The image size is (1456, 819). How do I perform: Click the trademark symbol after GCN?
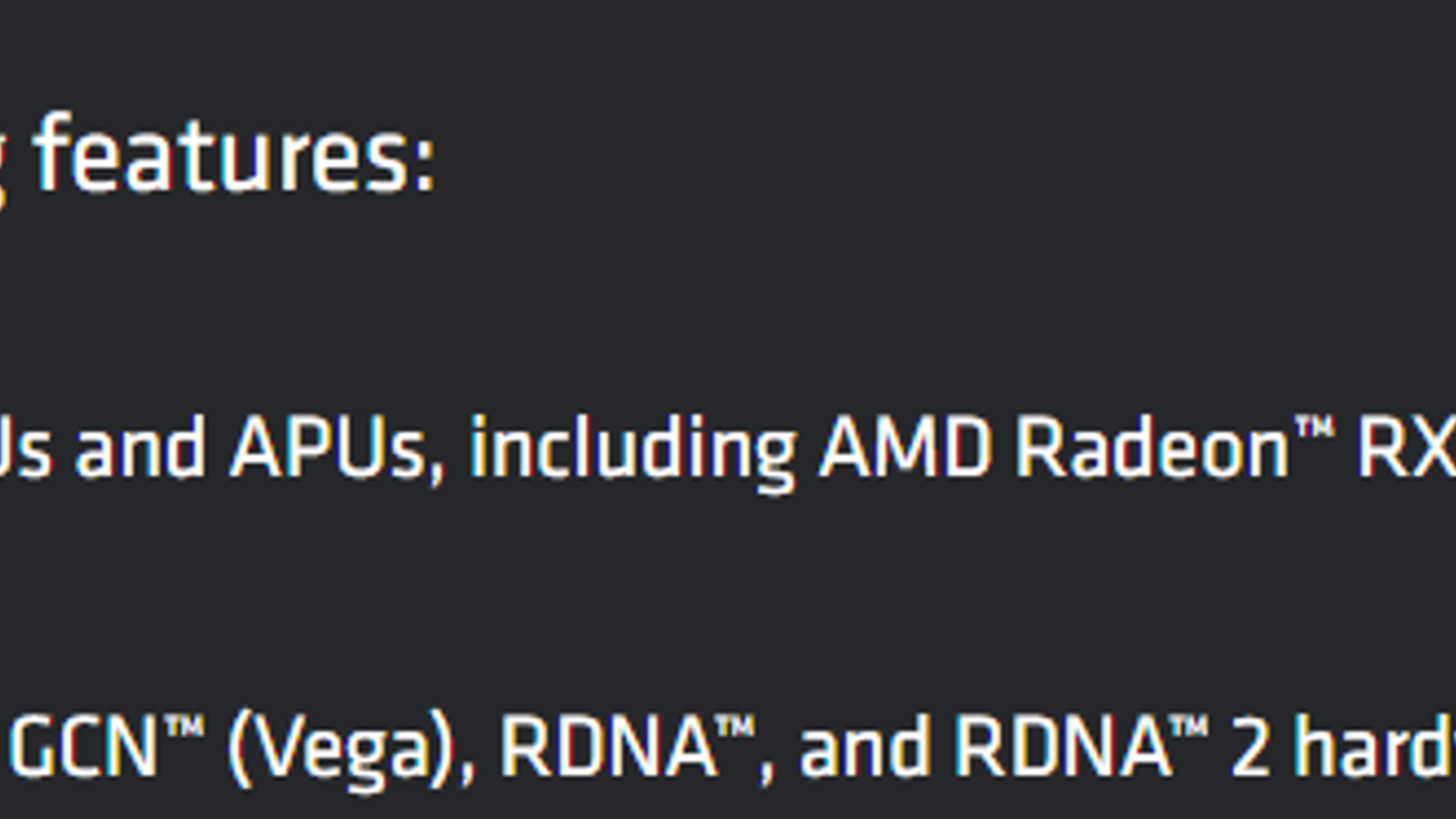point(185,727)
